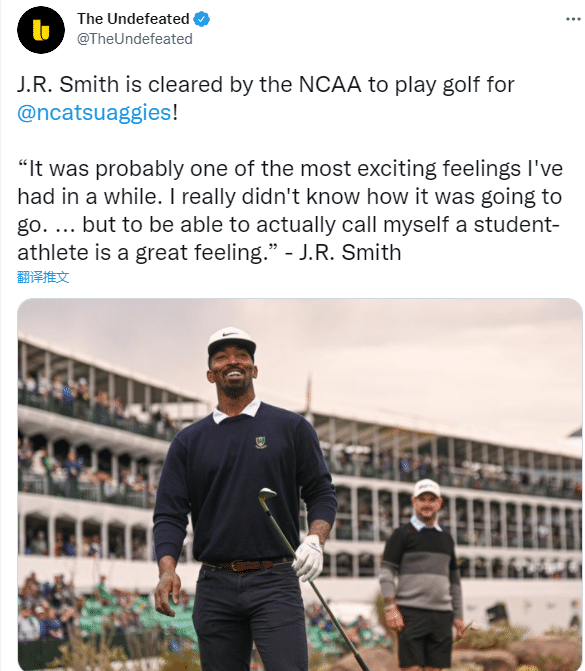Viewport: 585px width, 671px height.
Task: Click the tweet quote text body
Action: tap(290, 210)
